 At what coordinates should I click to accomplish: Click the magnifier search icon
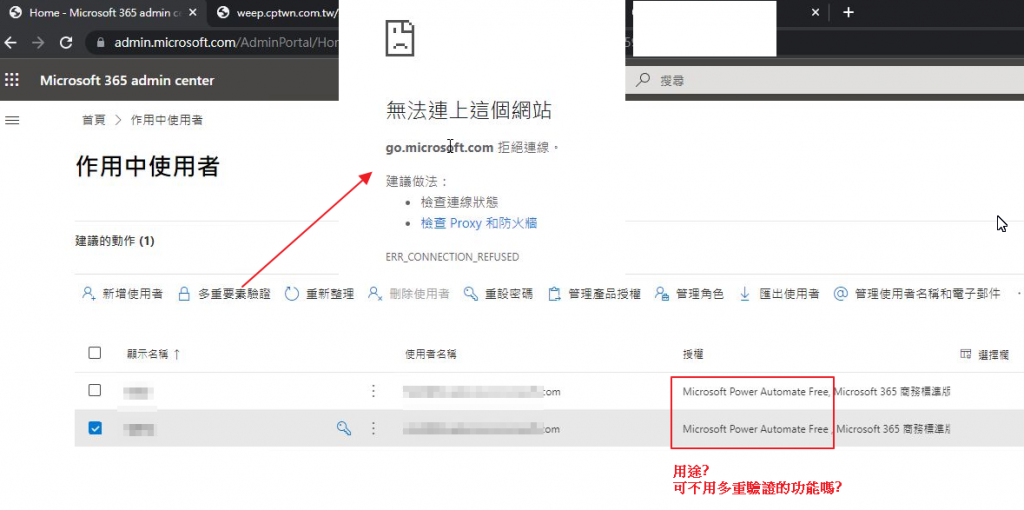point(643,80)
